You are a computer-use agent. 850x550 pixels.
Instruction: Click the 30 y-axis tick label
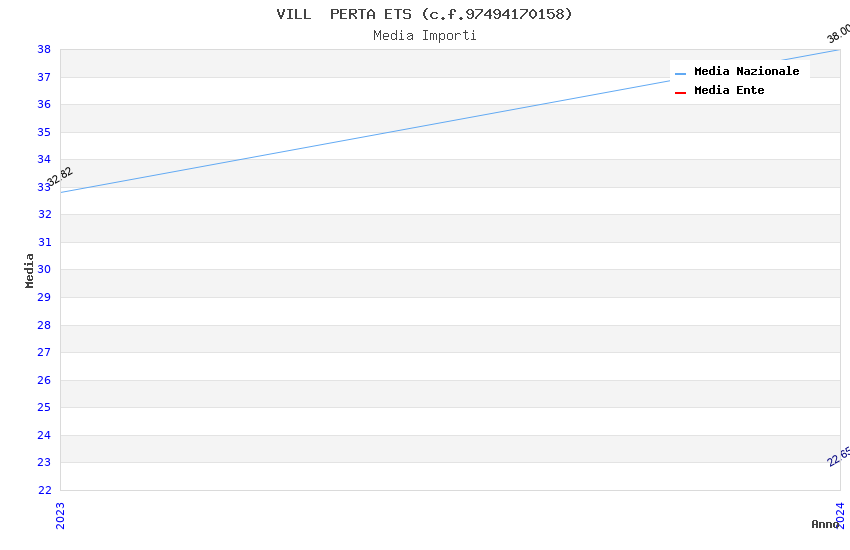point(44,270)
